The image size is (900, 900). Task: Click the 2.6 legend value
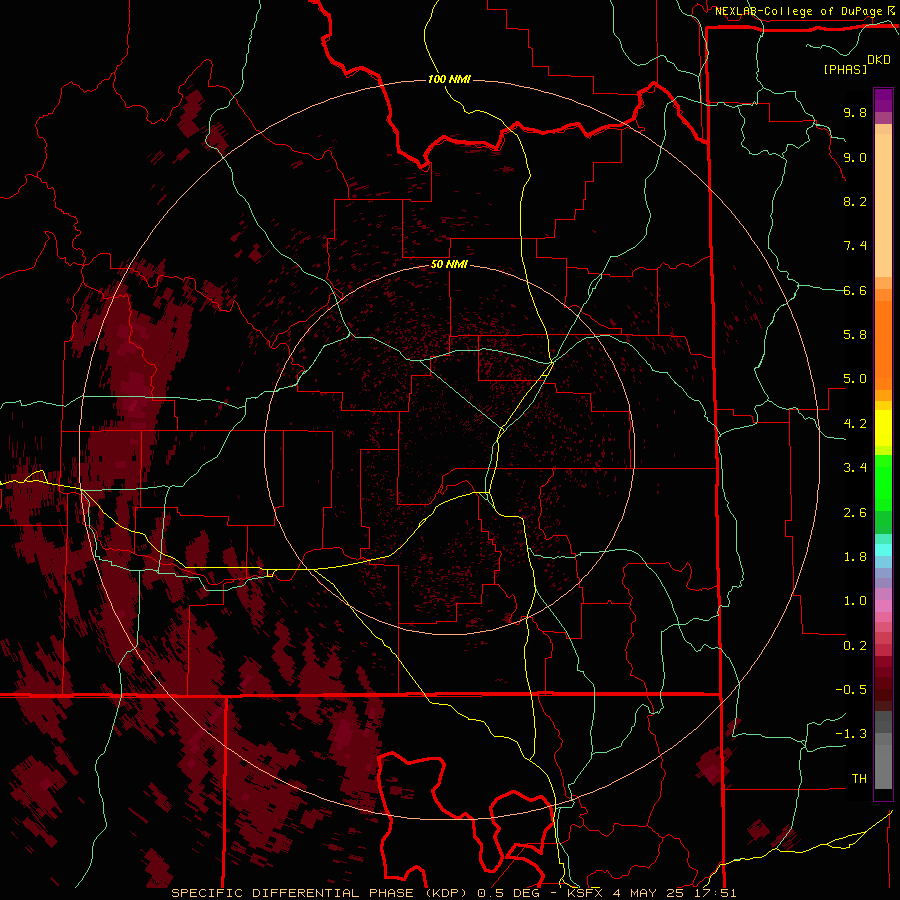(x=855, y=513)
